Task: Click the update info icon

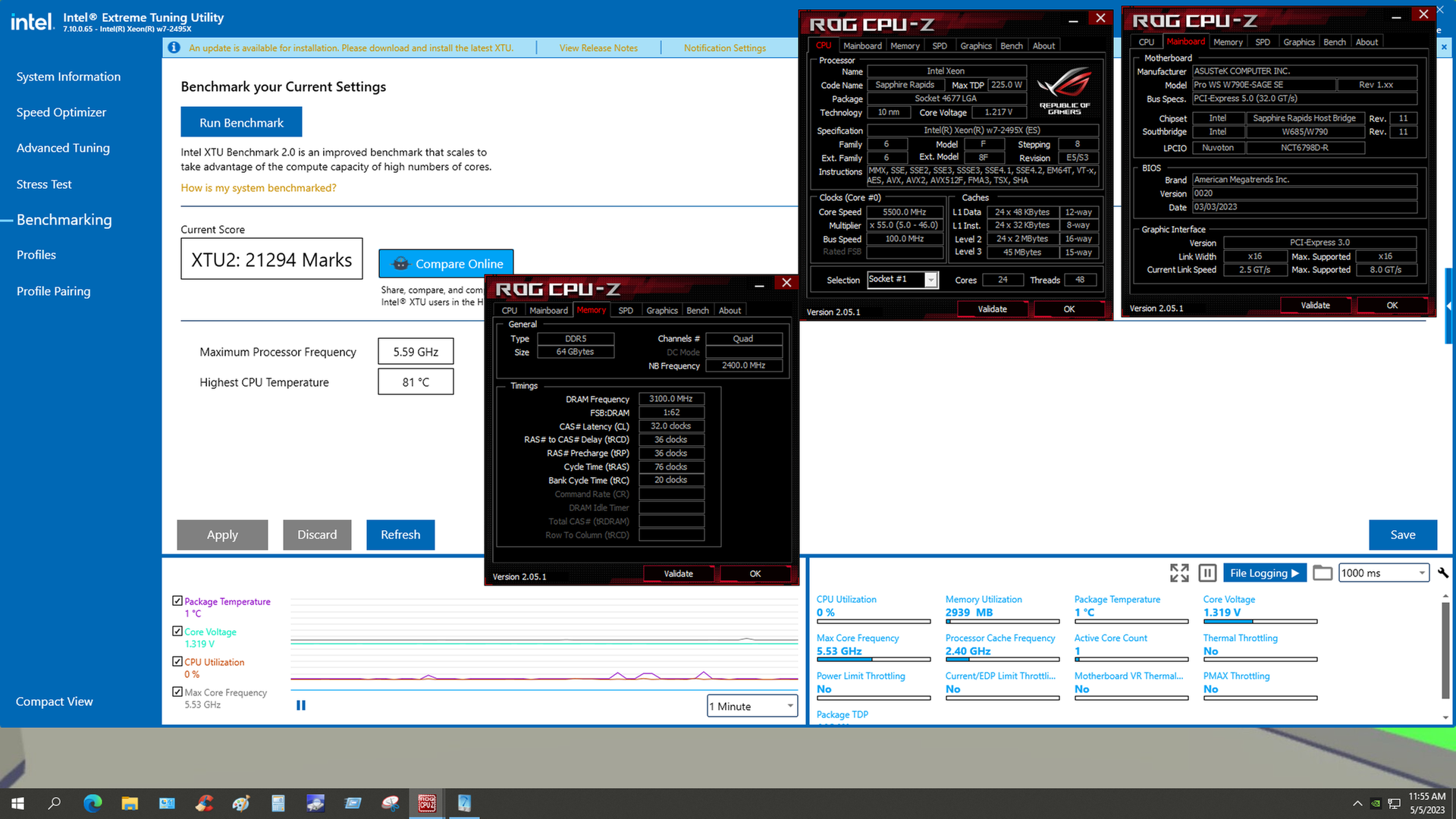Action: pos(174,48)
